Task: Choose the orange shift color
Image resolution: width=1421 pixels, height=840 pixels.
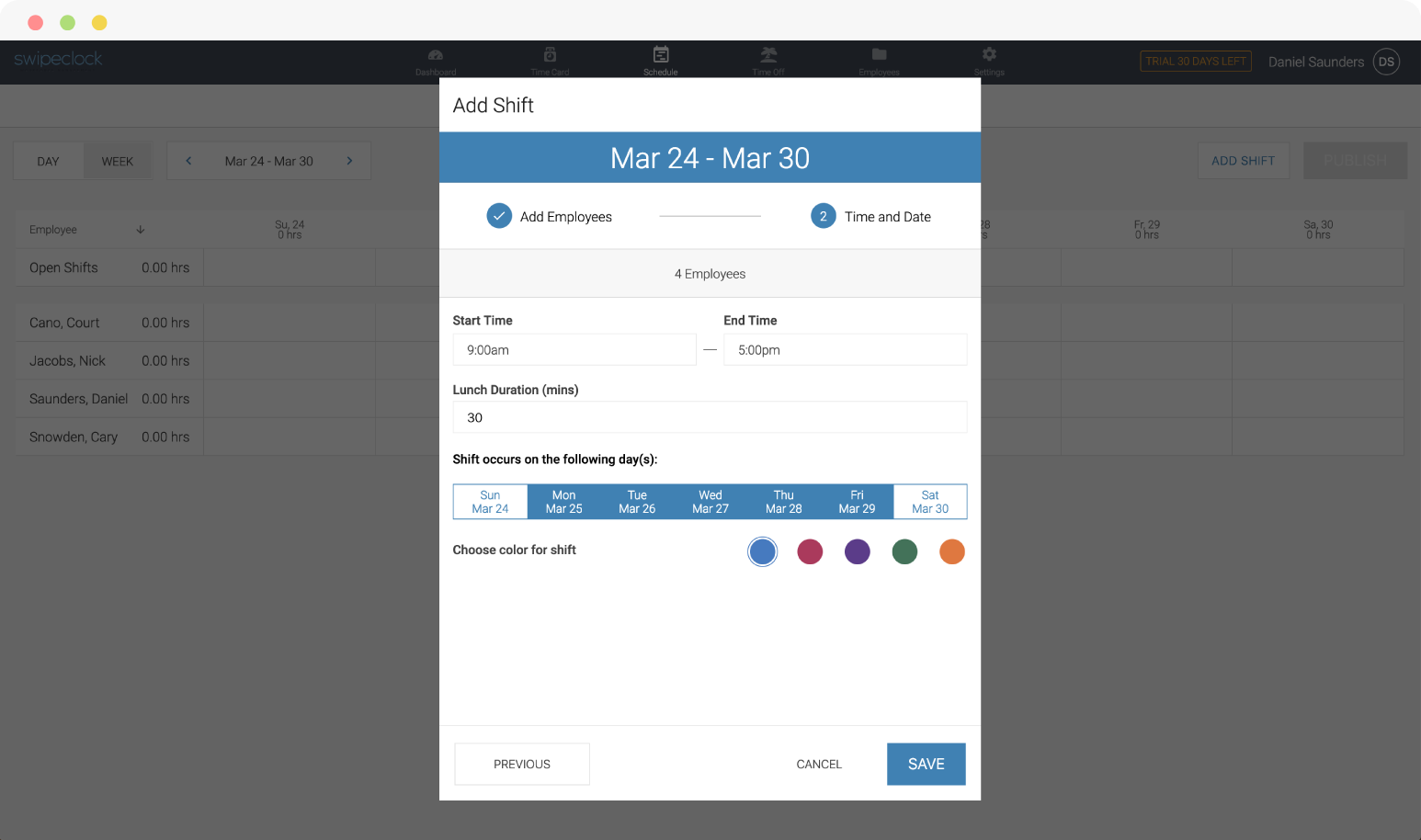Action: pos(952,551)
